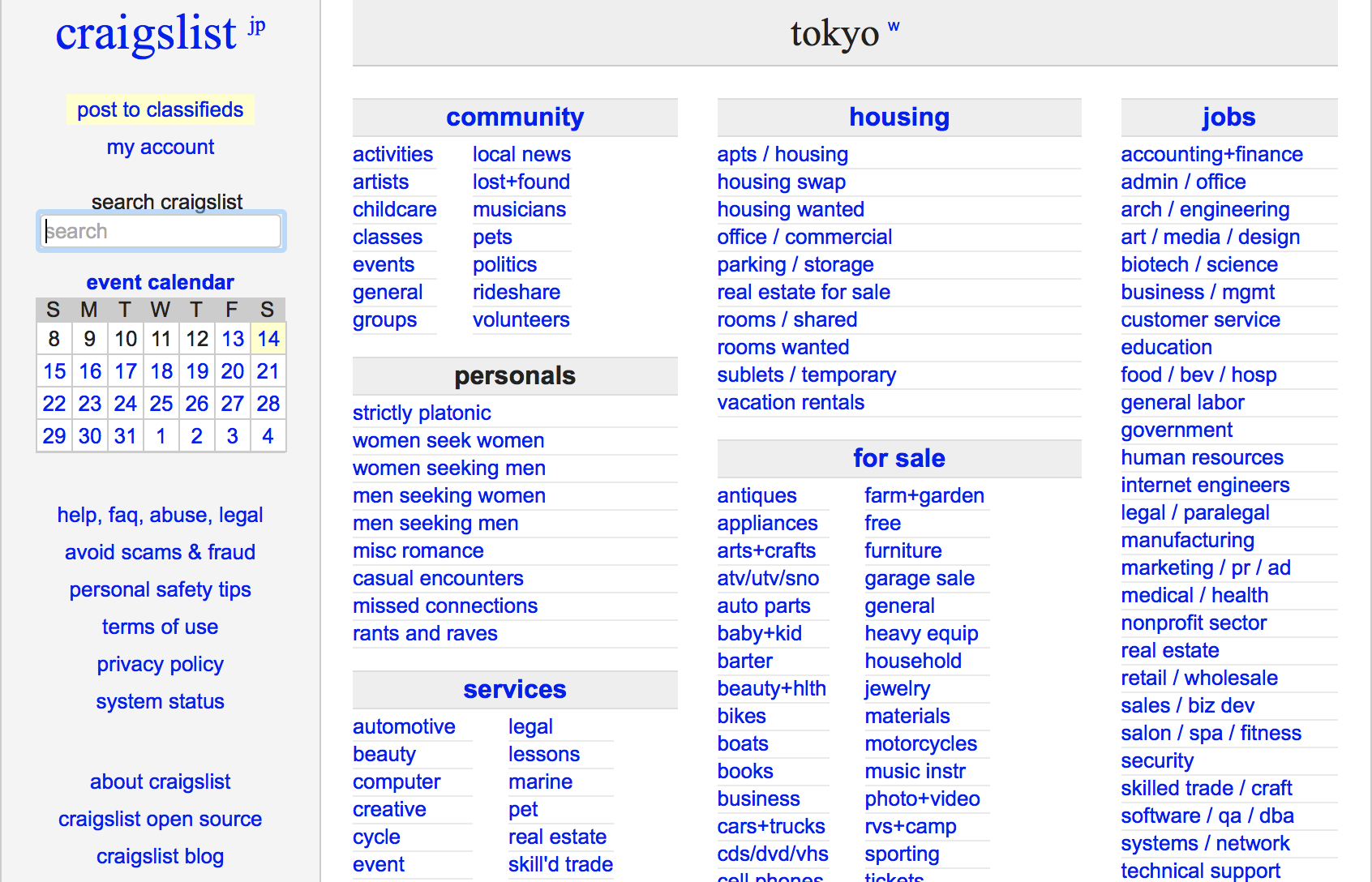This screenshot has height=882, width=1372.
Task: Open 'about craigslist' link
Action: [x=161, y=781]
